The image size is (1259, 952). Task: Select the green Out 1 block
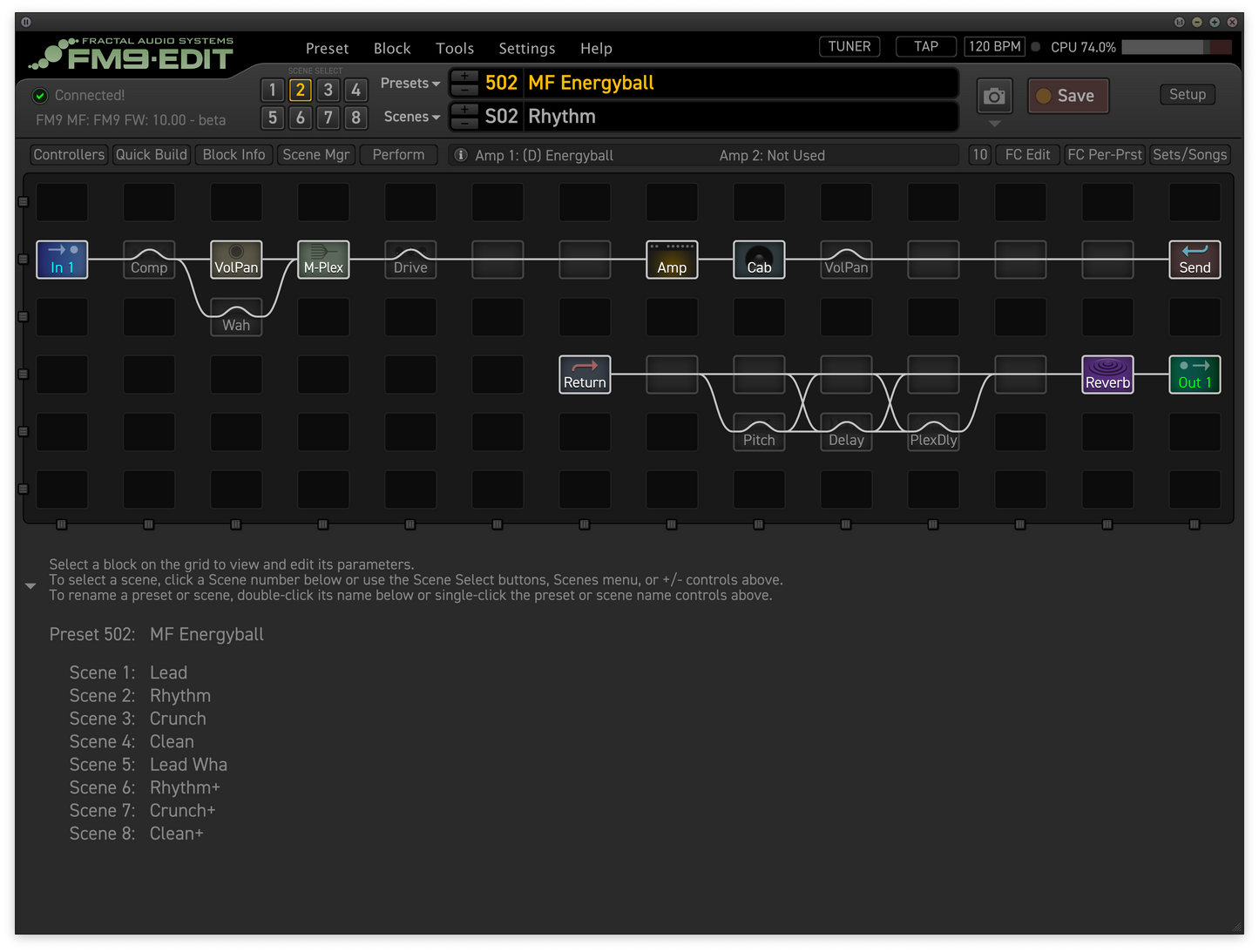(1195, 375)
